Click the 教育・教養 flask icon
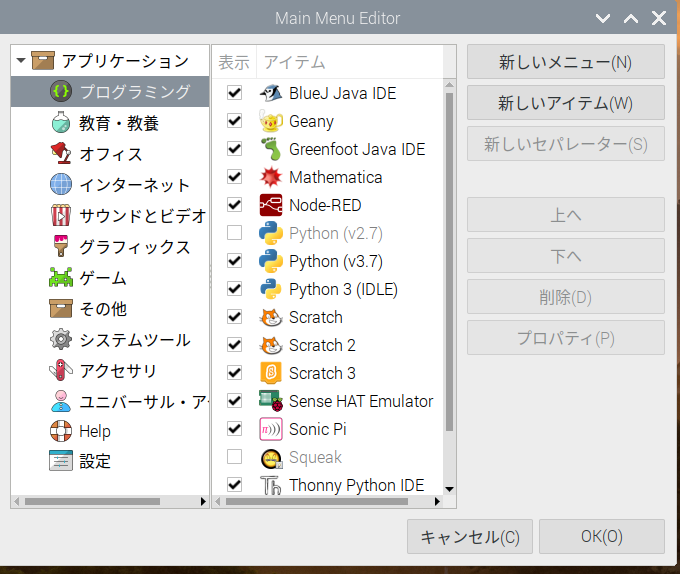The width and height of the screenshot is (680, 574). coord(61,123)
